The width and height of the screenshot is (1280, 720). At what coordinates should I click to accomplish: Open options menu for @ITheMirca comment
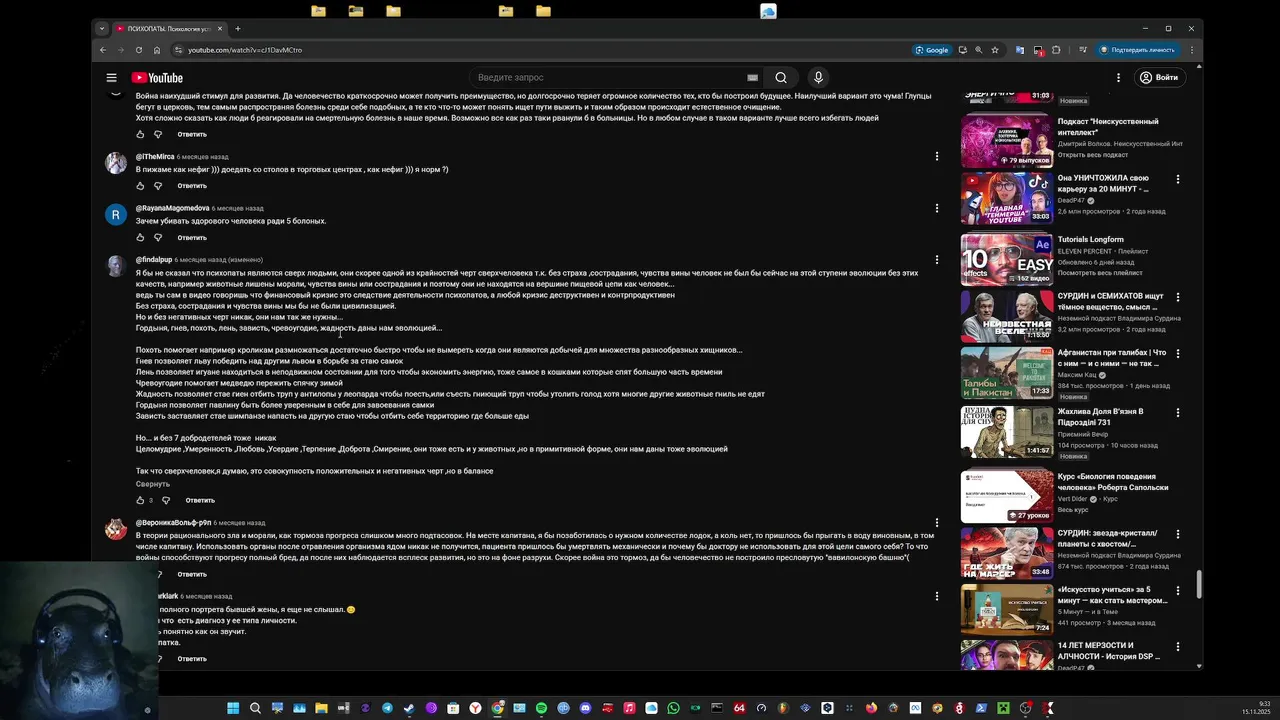point(937,156)
